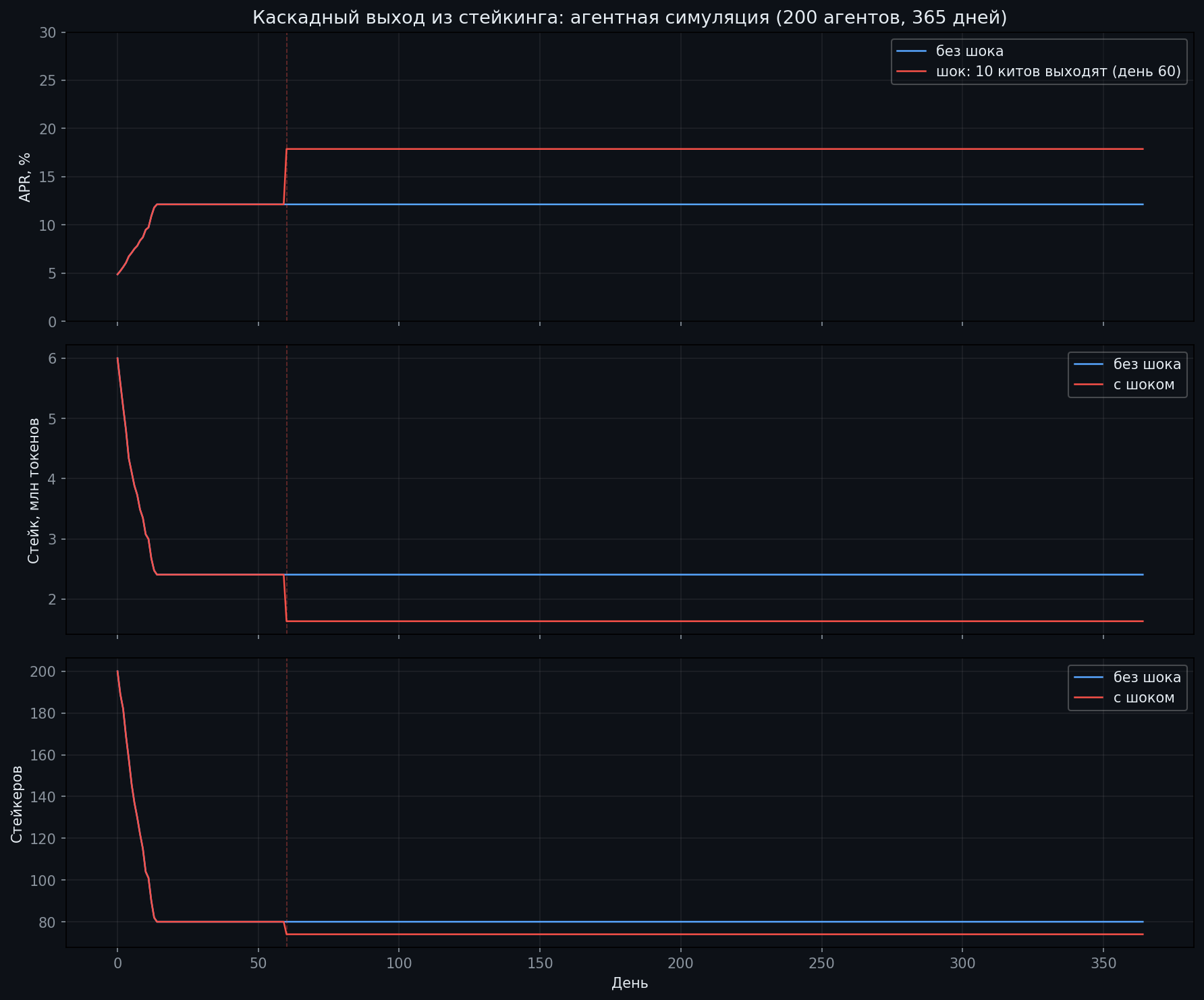Click the chart title about cascading staking exit
This screenshot has width=1204, height=1000.
(x=630, y=18)
